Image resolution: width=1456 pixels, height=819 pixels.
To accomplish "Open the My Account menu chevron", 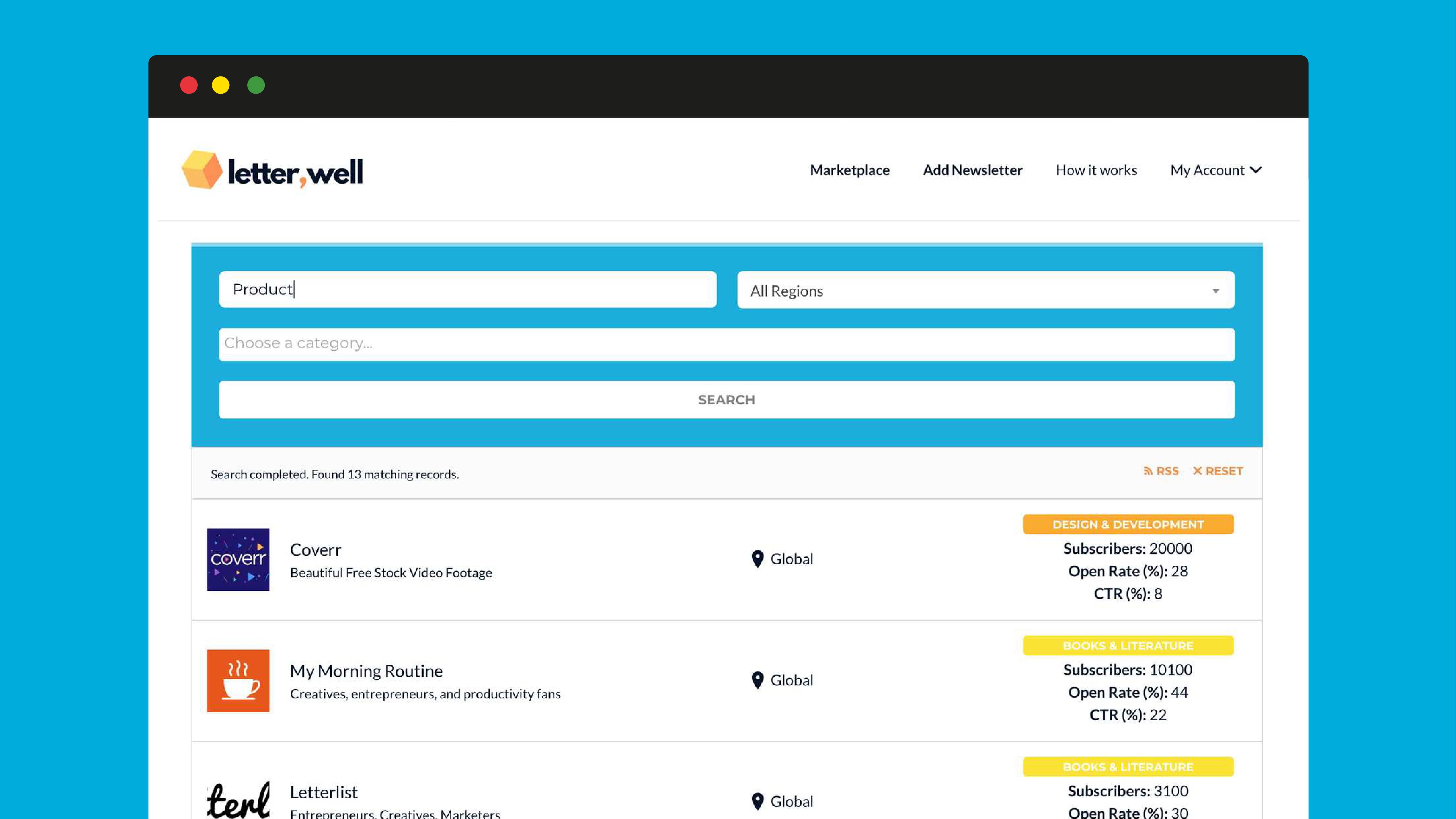I will point(1256,170).
